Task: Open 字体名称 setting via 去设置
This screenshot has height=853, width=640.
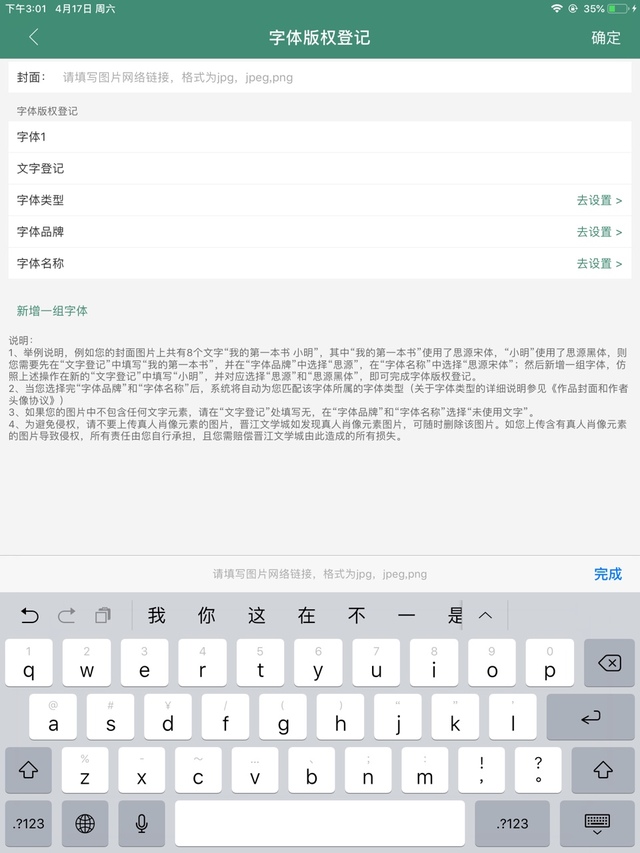Action: pyautogui.click(x=599, y=264)
